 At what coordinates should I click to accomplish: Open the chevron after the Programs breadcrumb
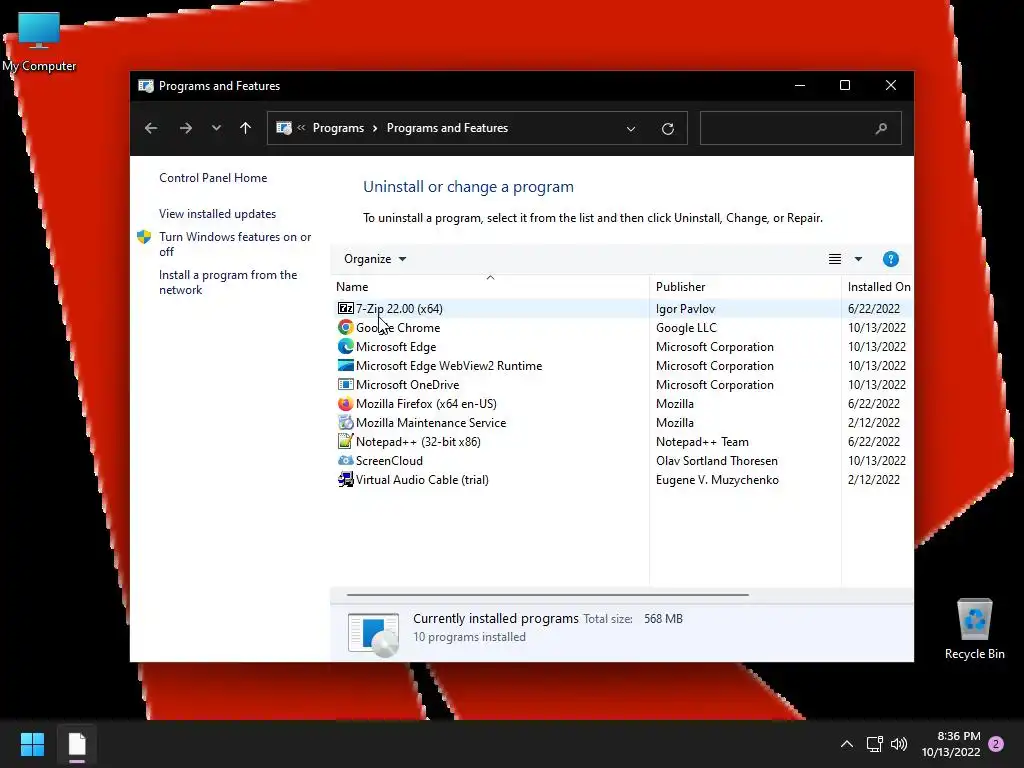pyautogui.click(x=375, y=128)
